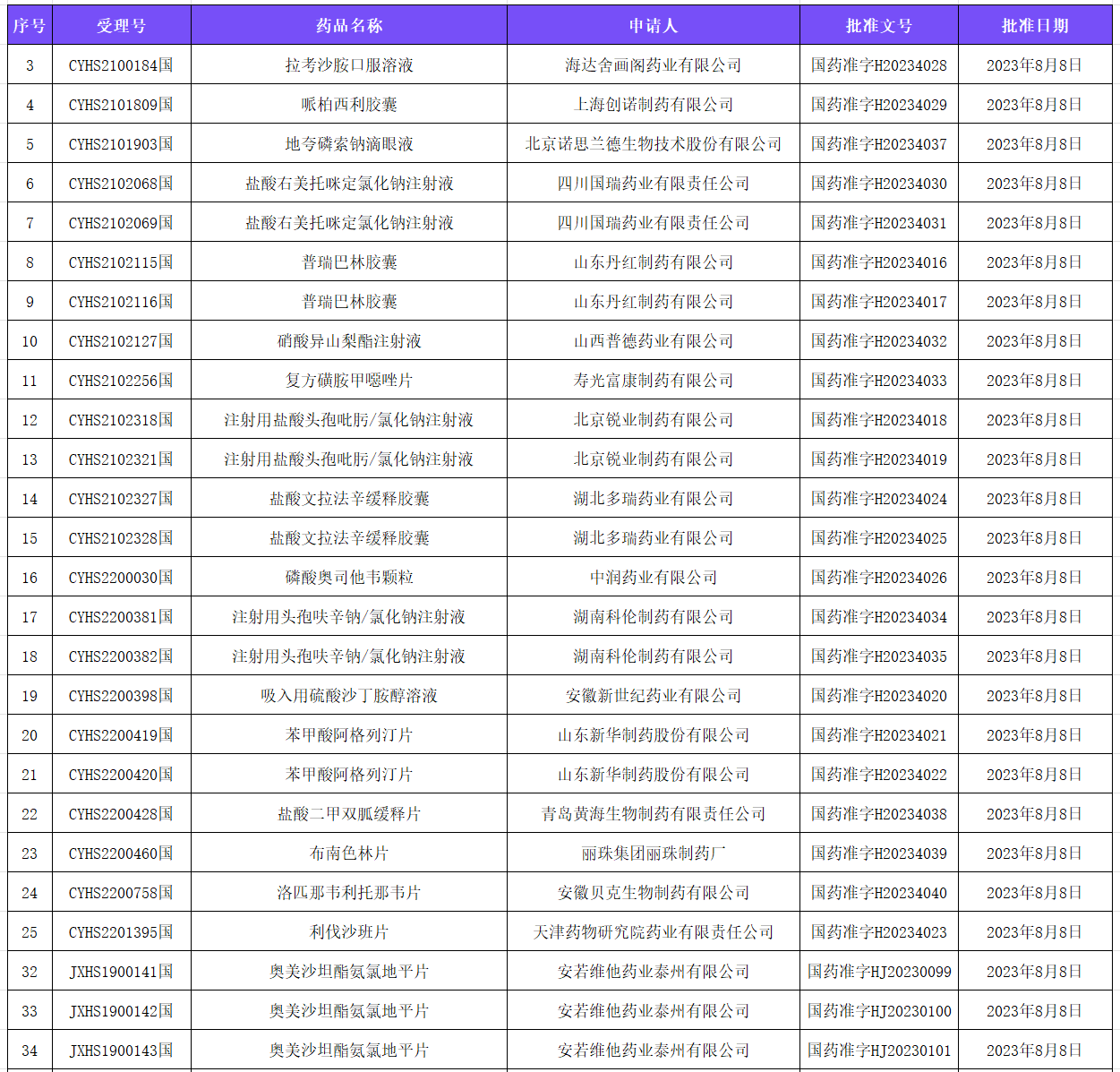Screen dimensions: 1120x1072
Task: Click applicant 山东丹红制药有限公司 in row 9
Action: [x=653, y=301]
